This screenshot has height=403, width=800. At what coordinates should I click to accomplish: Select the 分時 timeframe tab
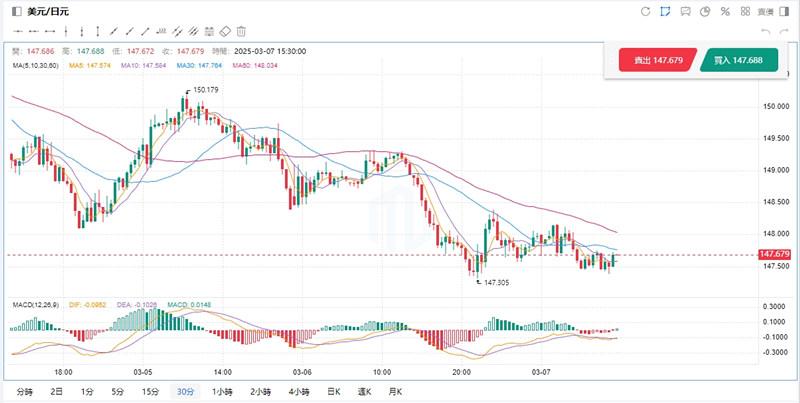(25, 391)
